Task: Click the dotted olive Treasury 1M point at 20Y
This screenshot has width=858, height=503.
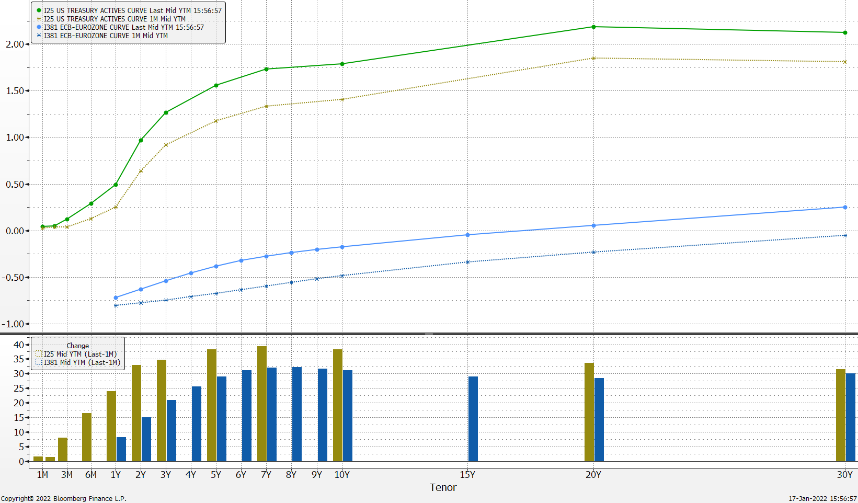Action: pos(594,58)
